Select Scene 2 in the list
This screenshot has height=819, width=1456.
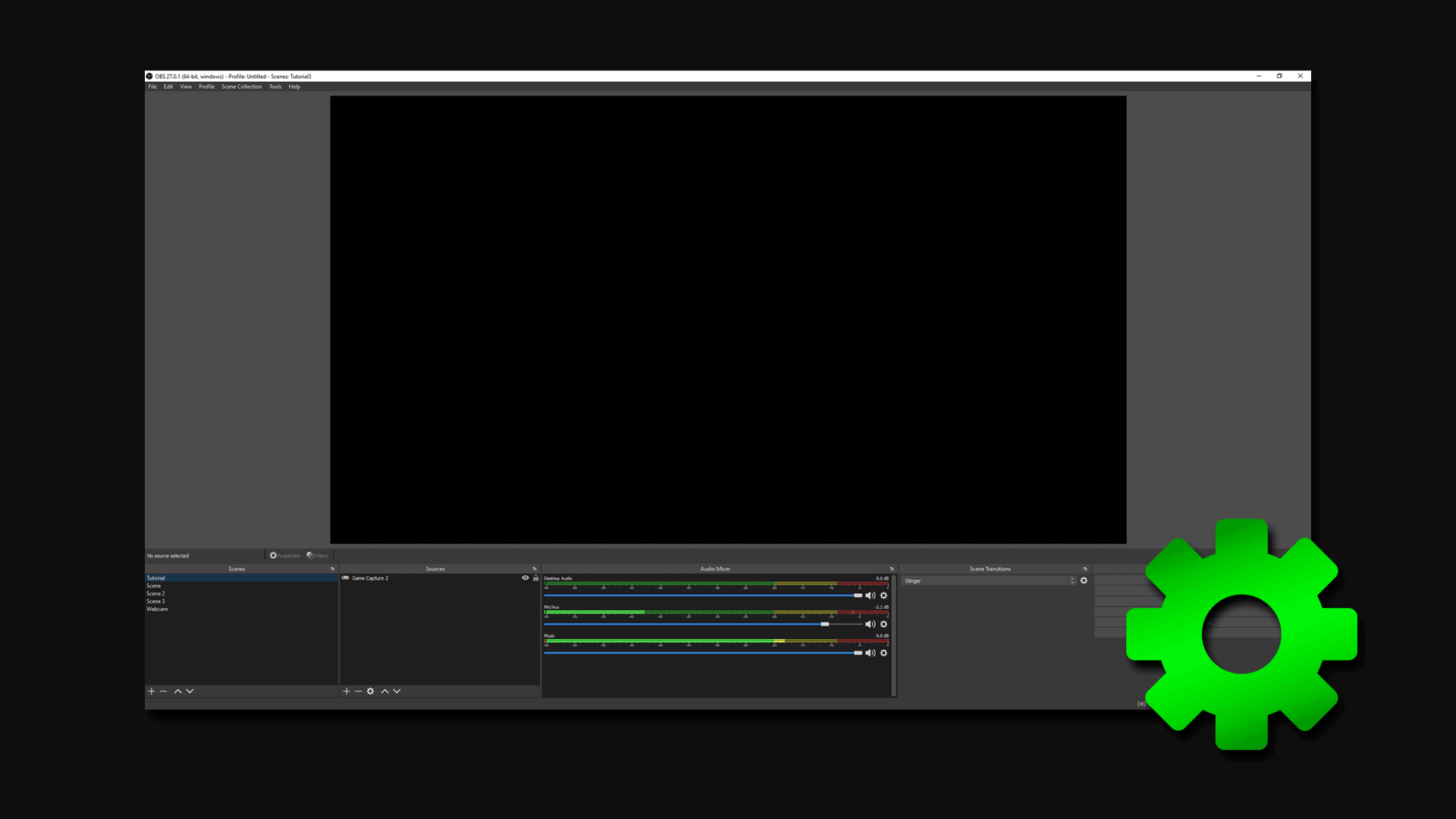pyautogui.click(x=241, y=594)
